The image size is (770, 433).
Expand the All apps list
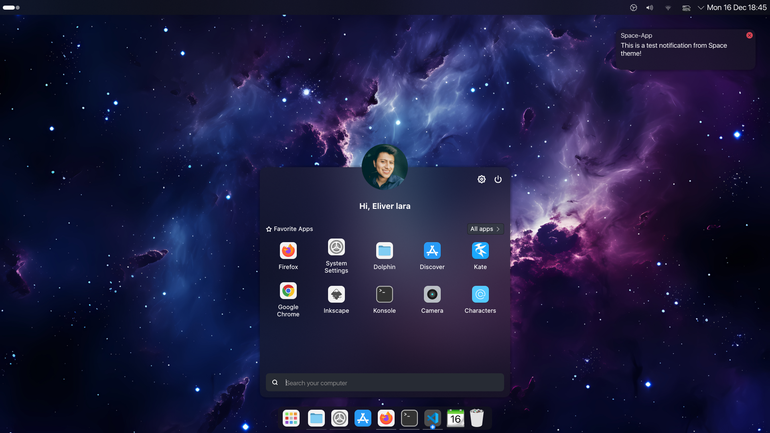pyautogui.click(x=485, y=229)
